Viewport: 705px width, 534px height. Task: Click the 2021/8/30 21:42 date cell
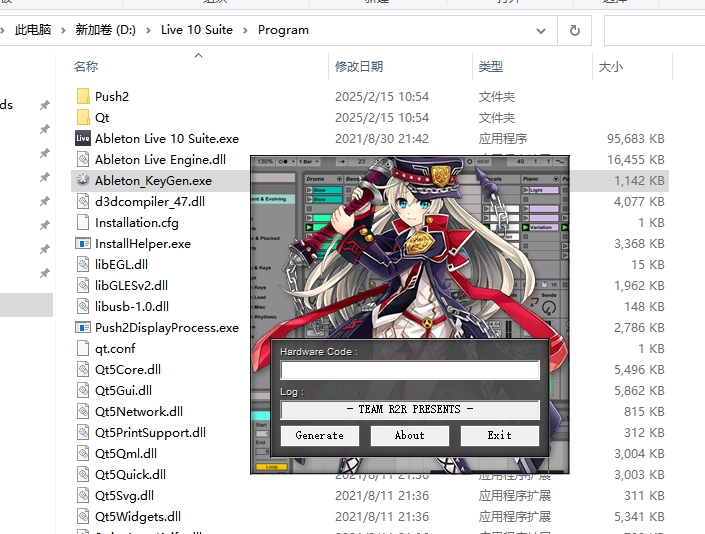click(x=382, y=138)
